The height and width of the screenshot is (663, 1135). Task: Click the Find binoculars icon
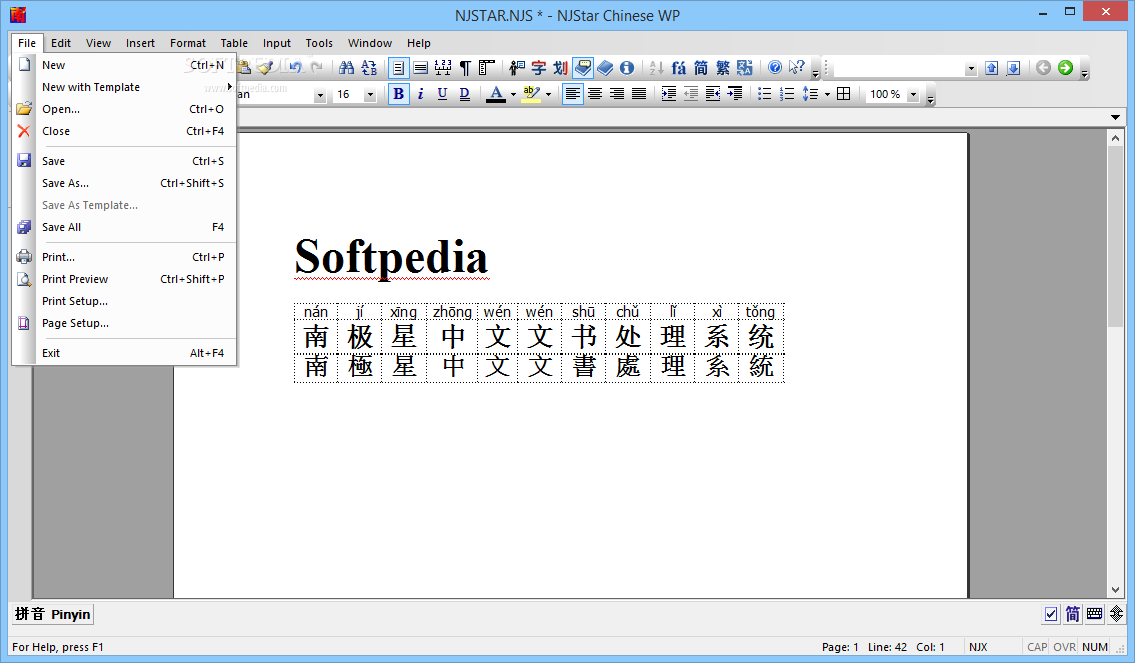(x=347, y=68)
